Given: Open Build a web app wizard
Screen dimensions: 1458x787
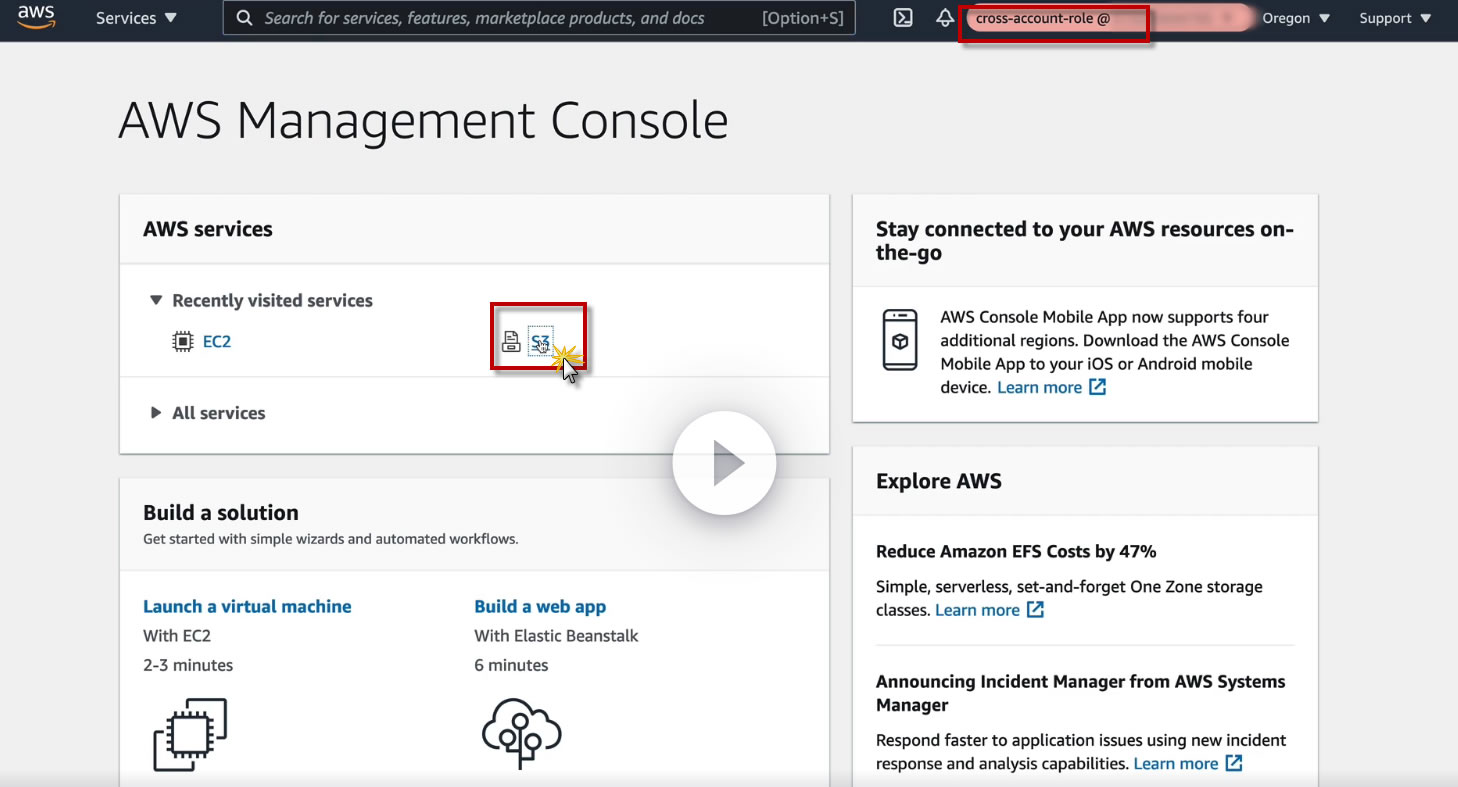Looking at the screenshot, I should 540,607.
